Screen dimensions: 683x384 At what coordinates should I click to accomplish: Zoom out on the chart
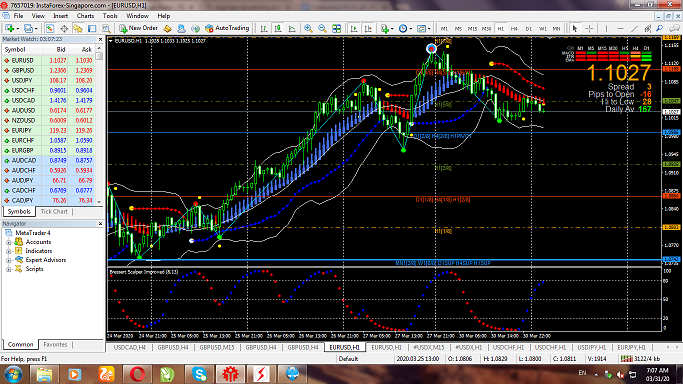(322, 28)
